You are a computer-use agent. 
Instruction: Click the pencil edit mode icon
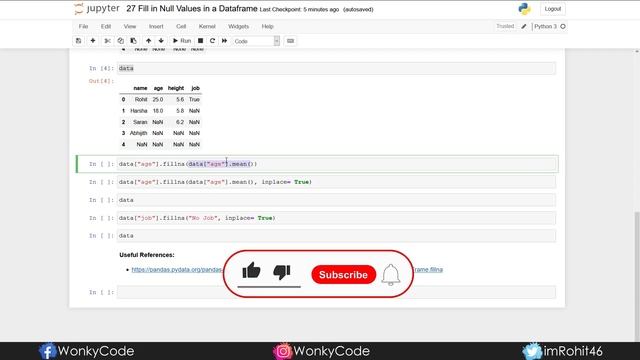524,27
